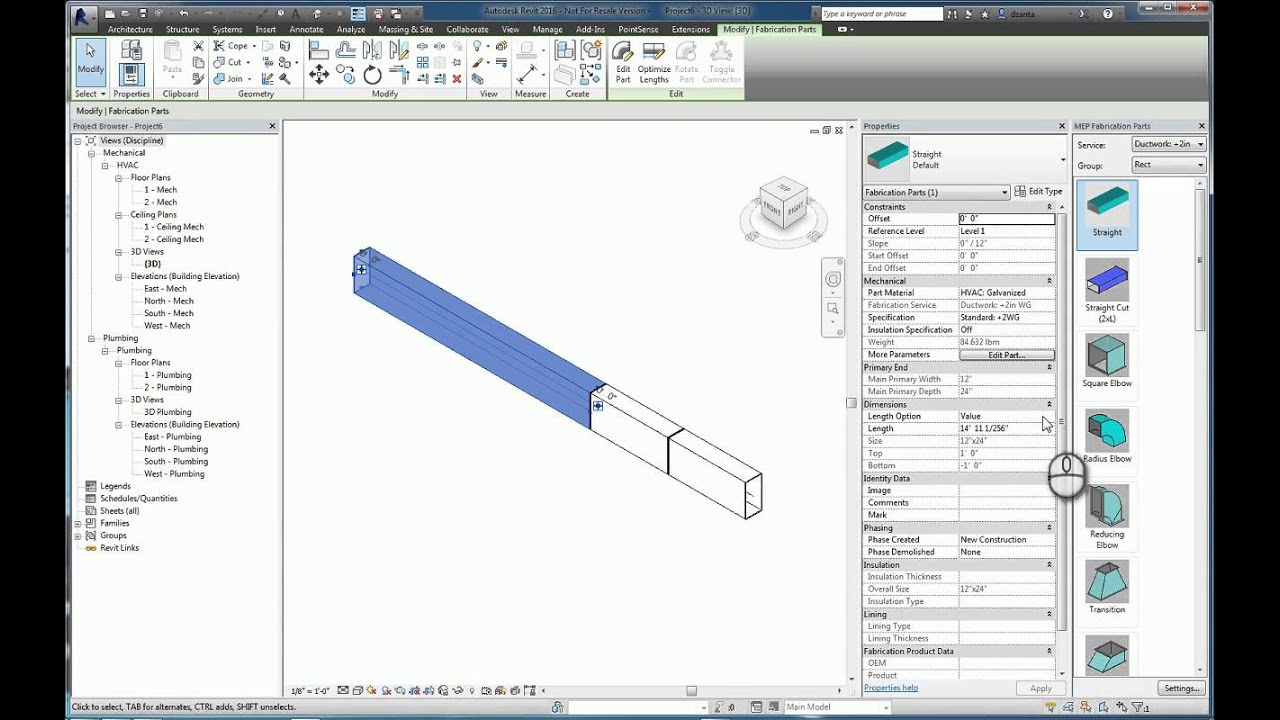The height and width of the screenshot is (720, 1280).
Task: Open the Massing & Site ribbon tab
Action: (406, 29)
